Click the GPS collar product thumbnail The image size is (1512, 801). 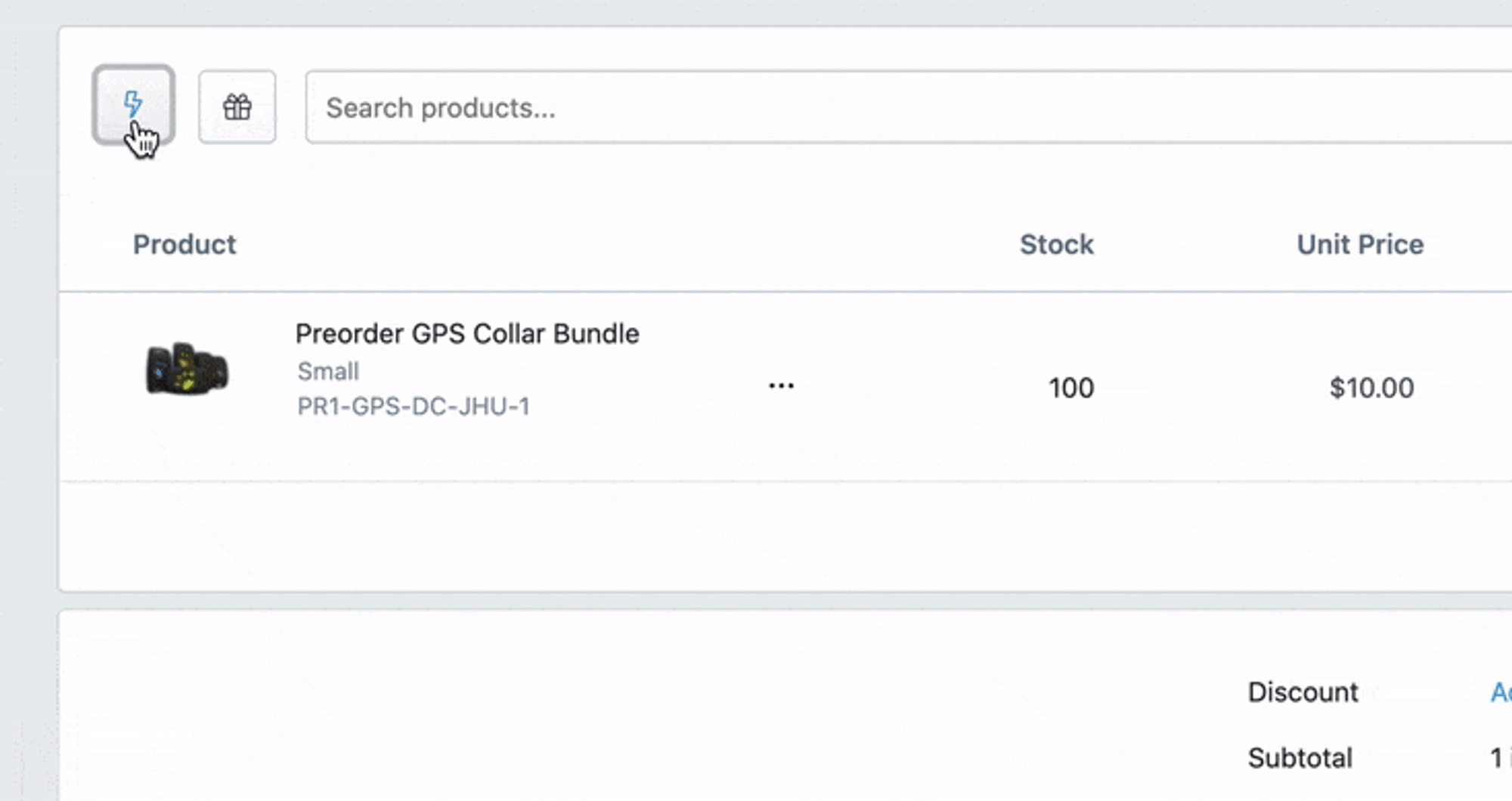187,369
